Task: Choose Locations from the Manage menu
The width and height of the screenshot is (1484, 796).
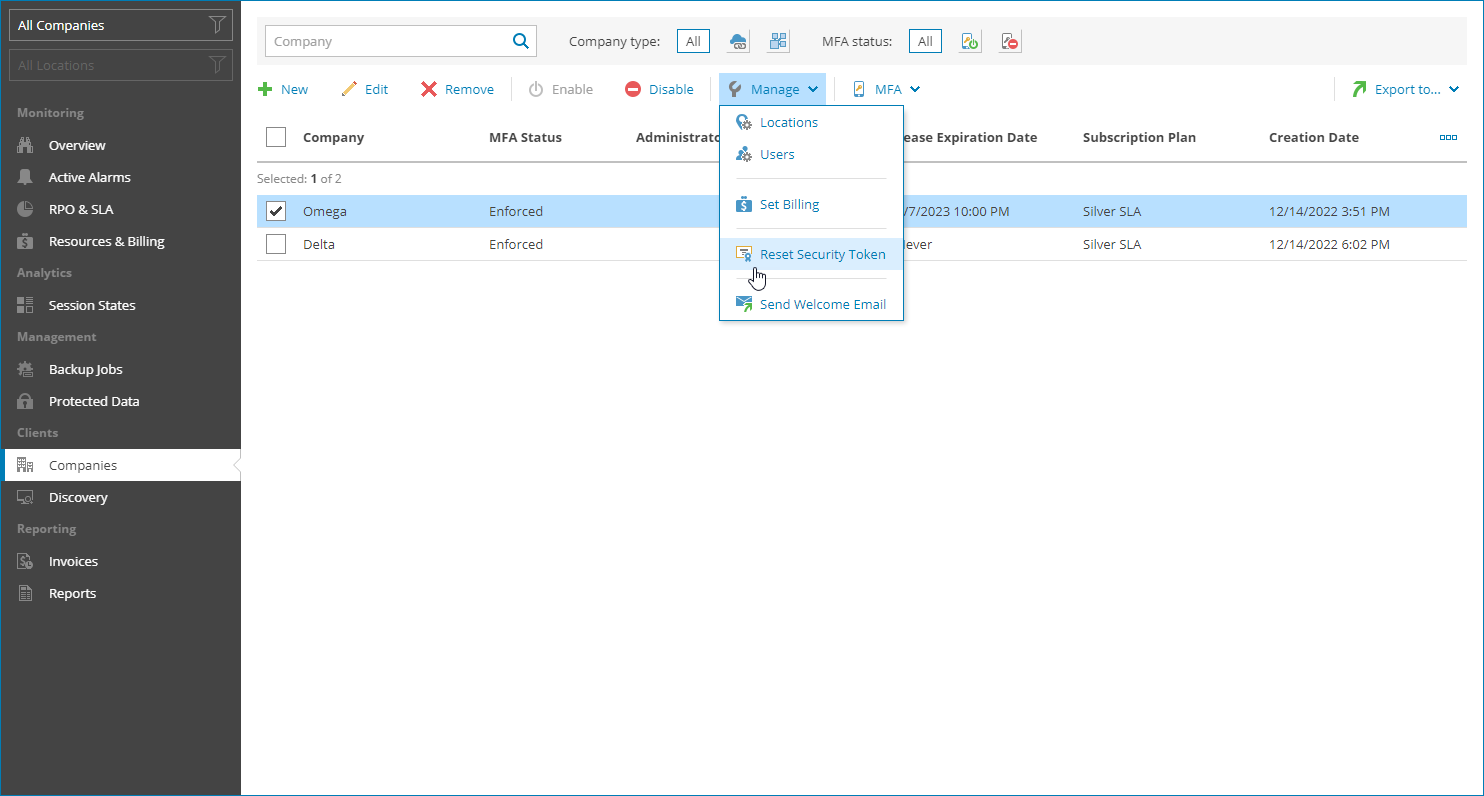Action: tap(811, 122)
